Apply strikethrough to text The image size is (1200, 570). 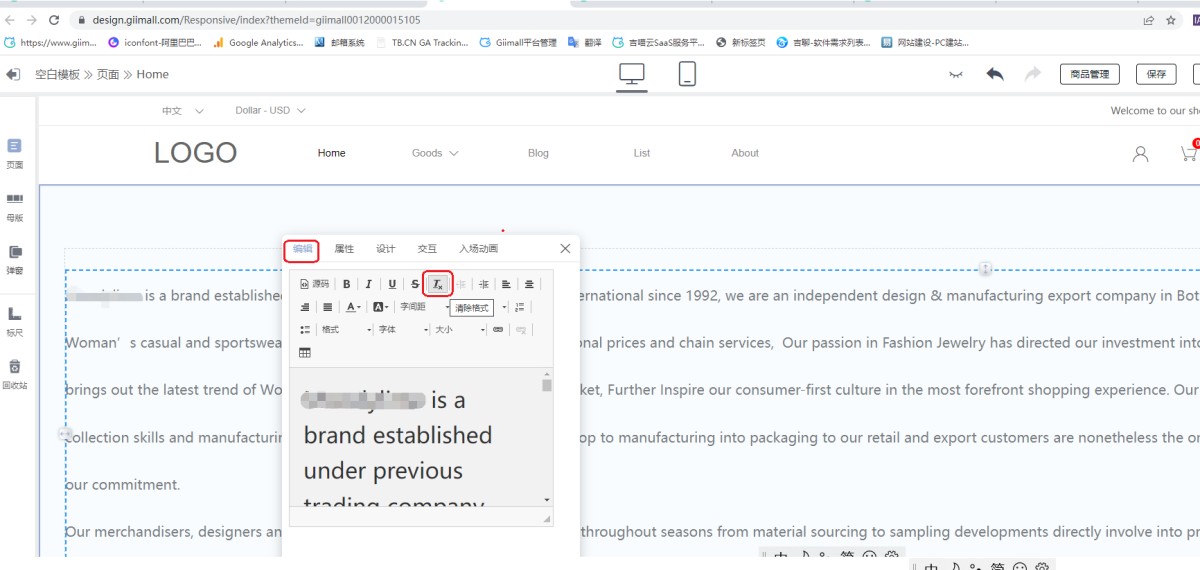[x=415, y=284]
